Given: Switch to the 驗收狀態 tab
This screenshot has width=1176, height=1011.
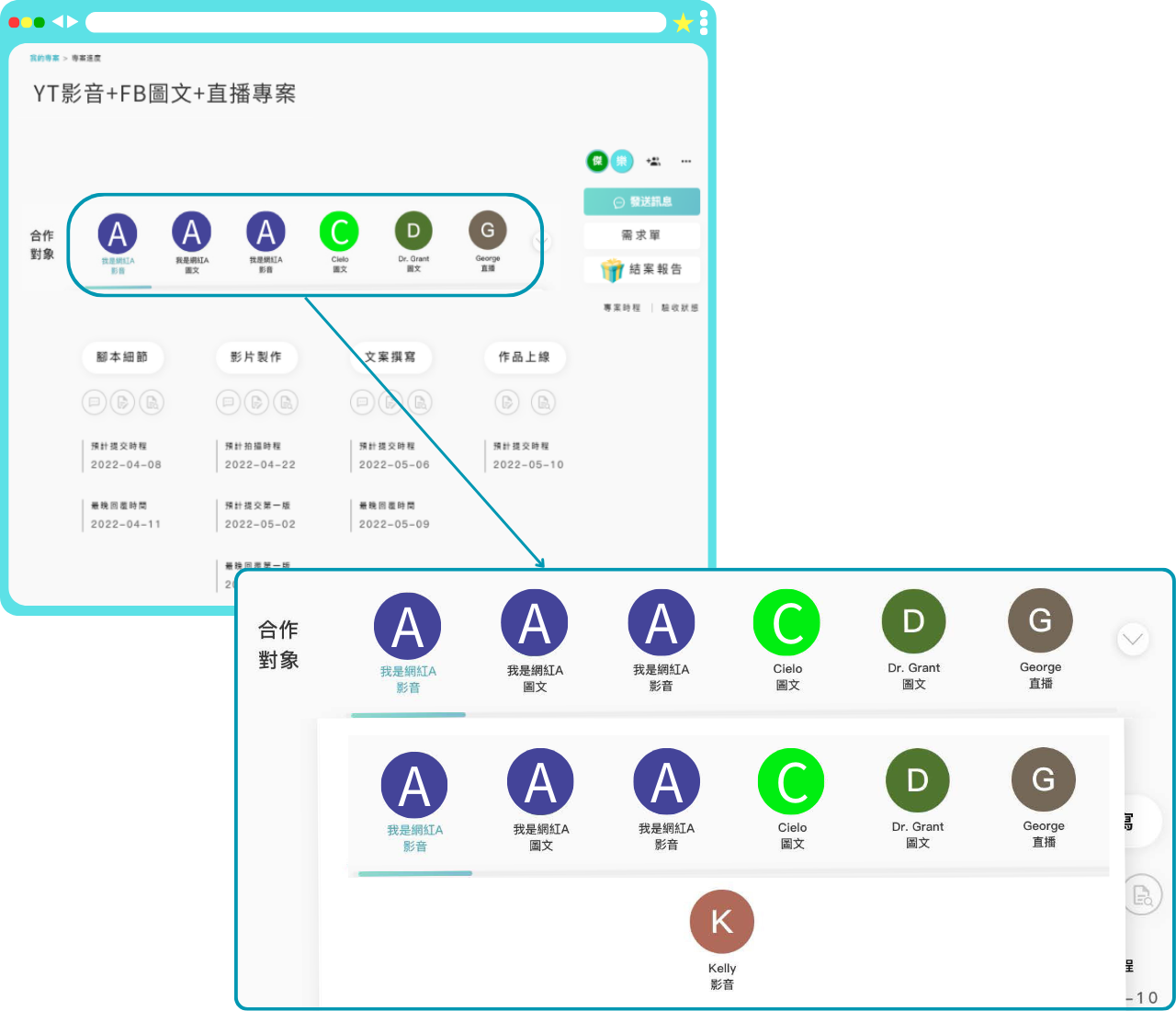Looking at the screenshot, I should point(680,308).
